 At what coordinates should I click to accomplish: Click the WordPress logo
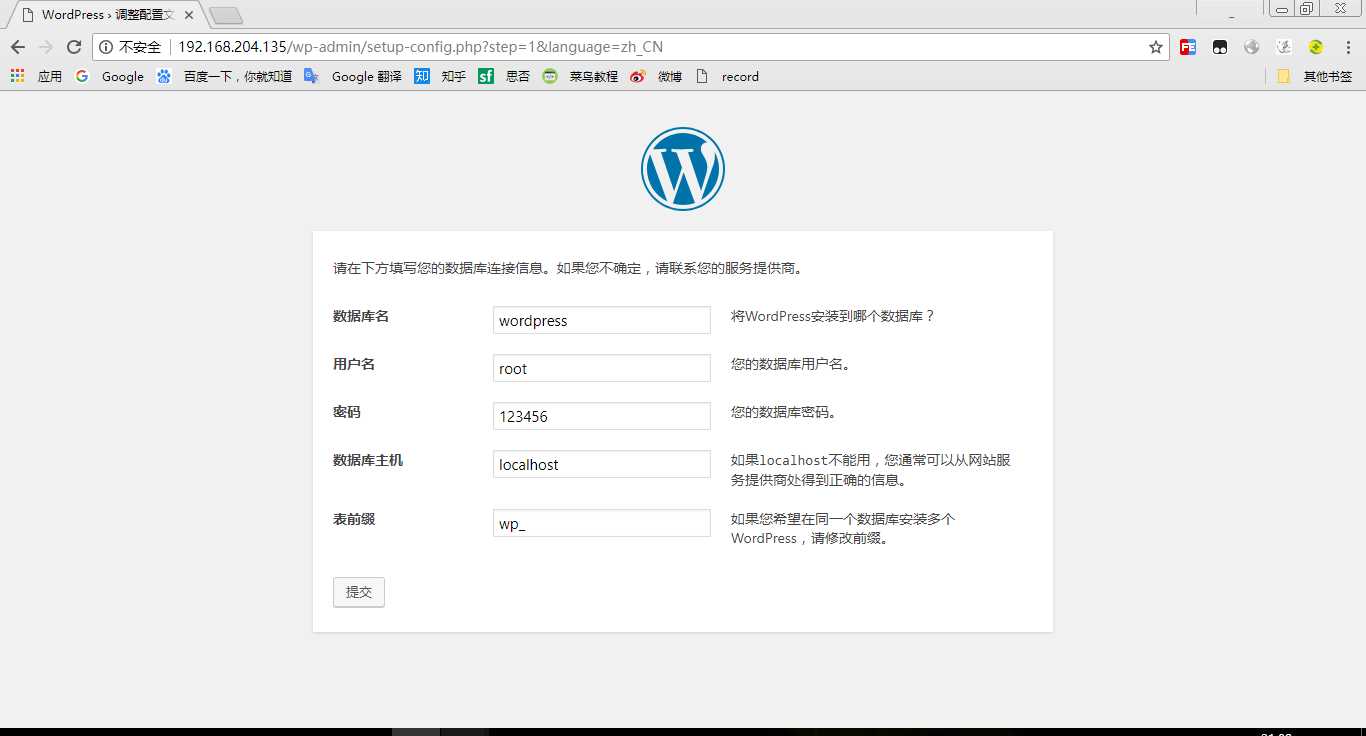pyautogui.click(x=683, y=169)
